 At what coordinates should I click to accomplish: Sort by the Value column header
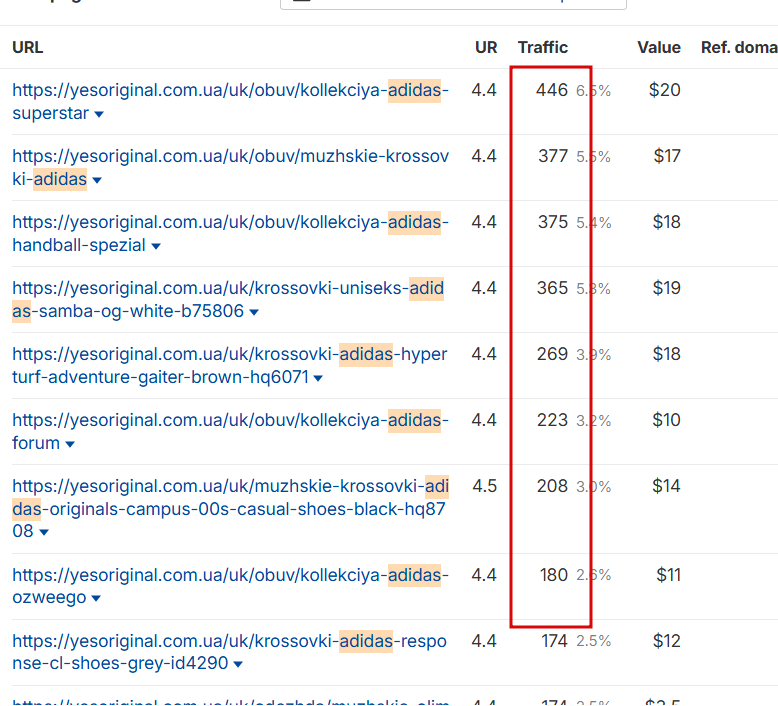pos(659,48)
